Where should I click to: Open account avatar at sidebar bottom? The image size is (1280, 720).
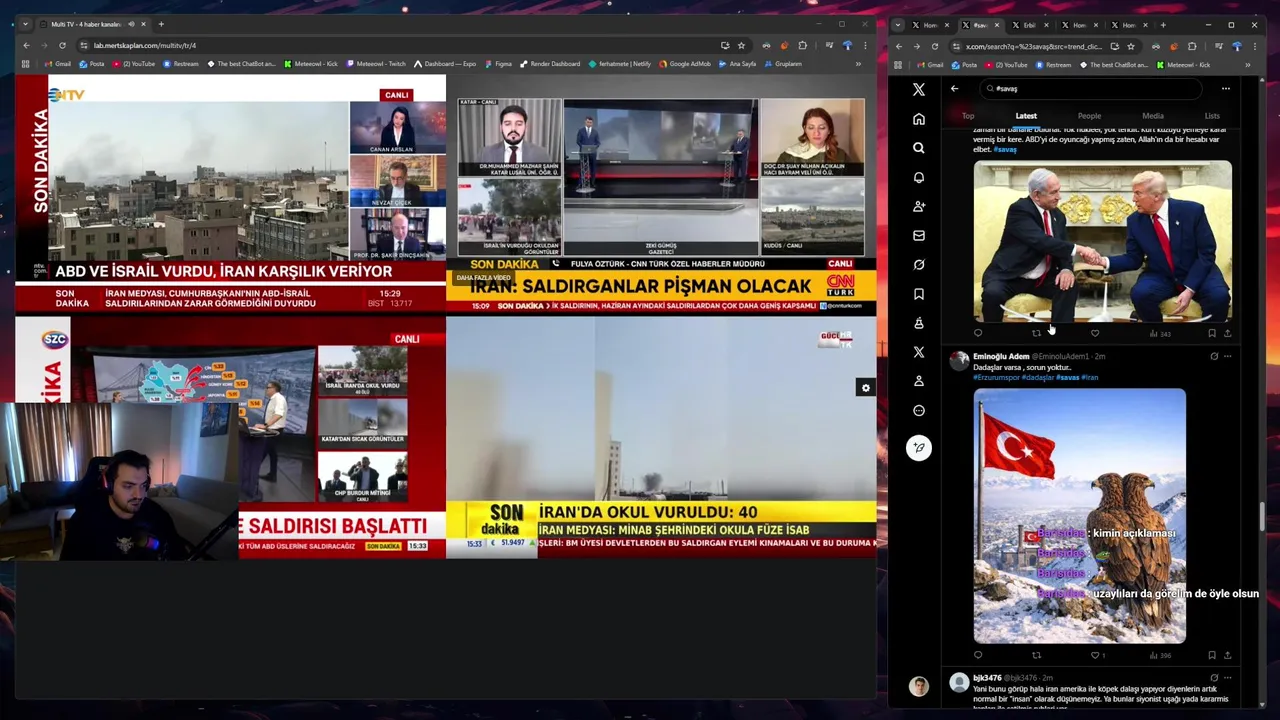click(x=918, y=686)
